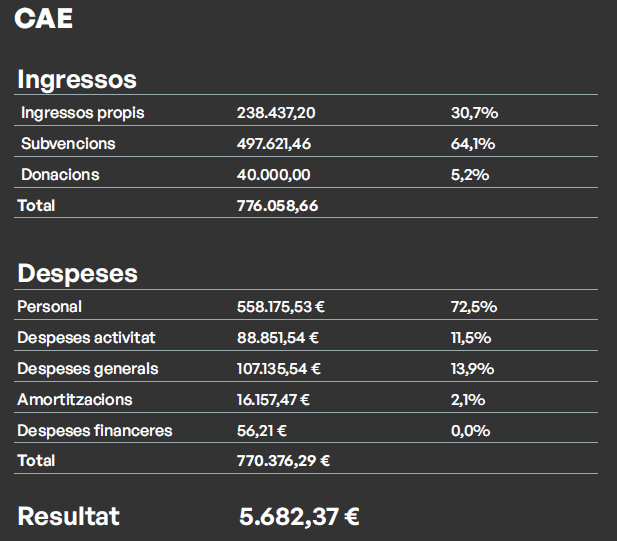The width and height of the screenshot is (617, 541).
Task: Click the CAE title heading
Action: tap(44, 19)
